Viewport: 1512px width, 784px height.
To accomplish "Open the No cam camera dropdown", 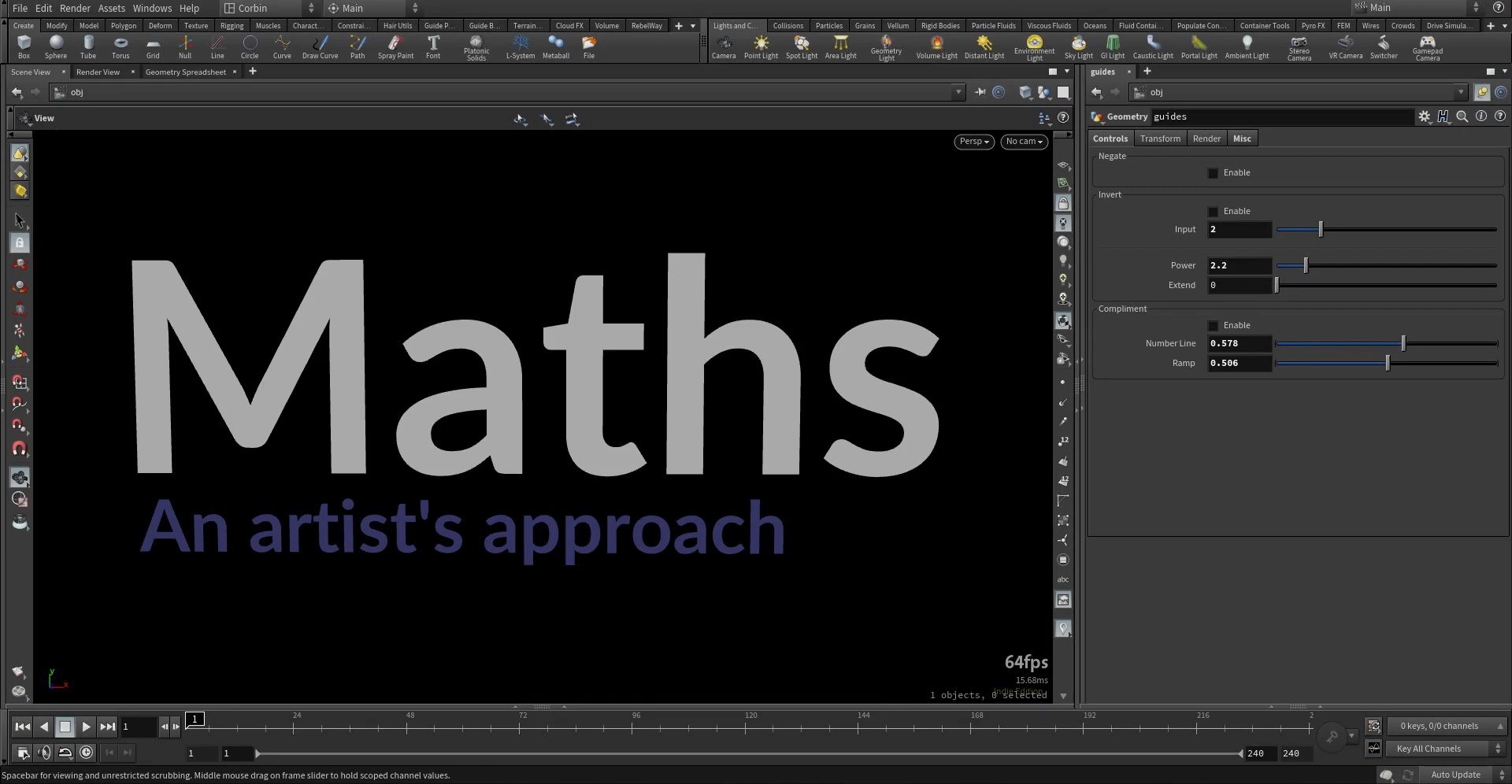I will coord(1024,142).
